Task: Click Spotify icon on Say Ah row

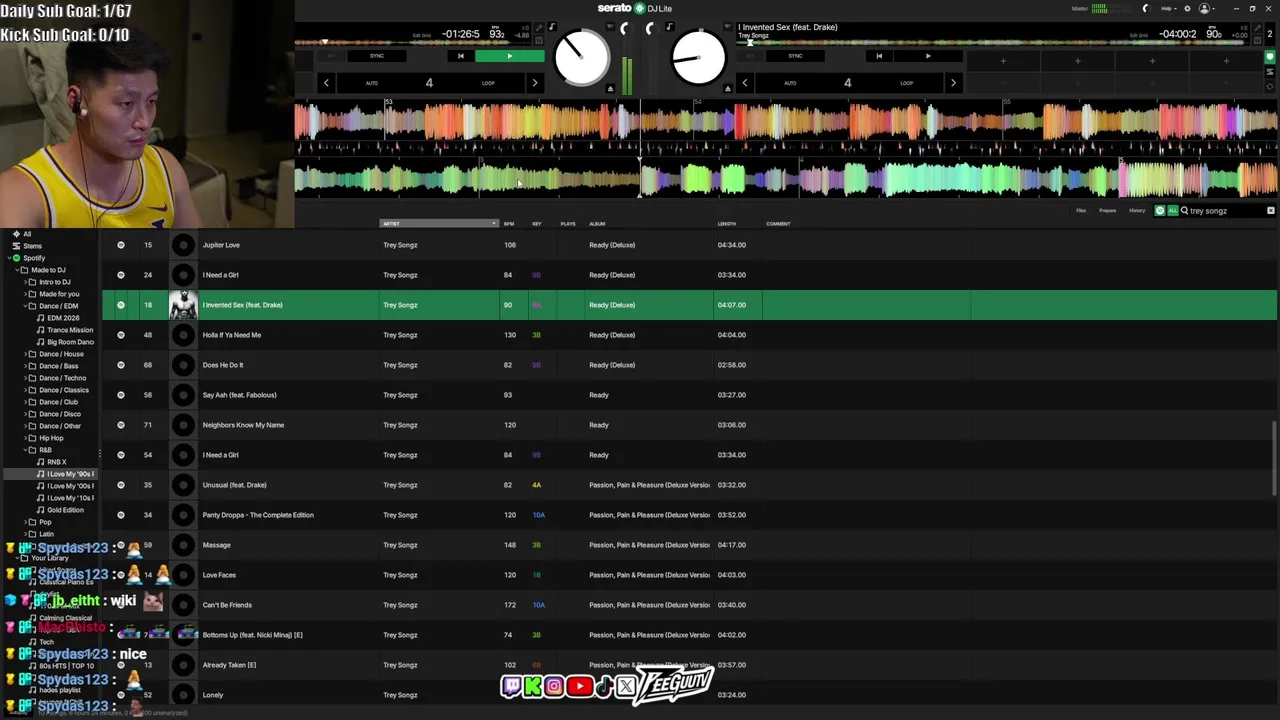Action: pos(121,395)
